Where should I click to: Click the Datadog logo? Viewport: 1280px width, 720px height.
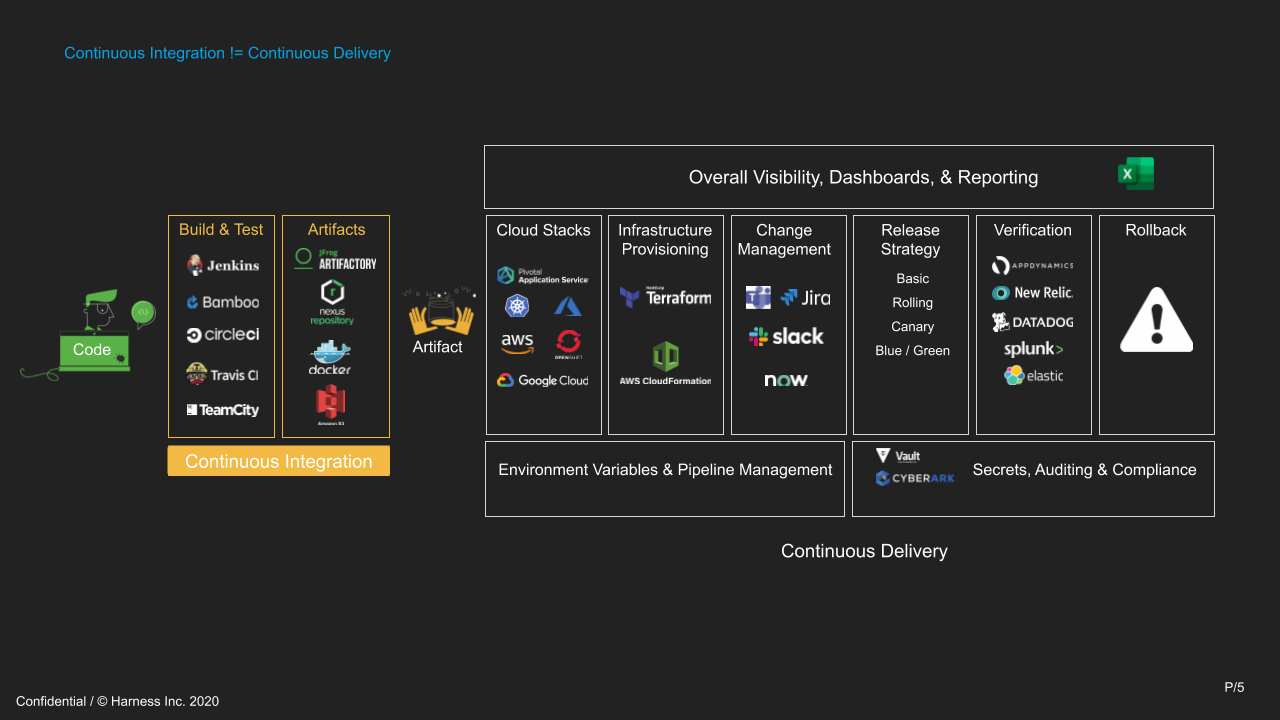tap(1033, 322)
